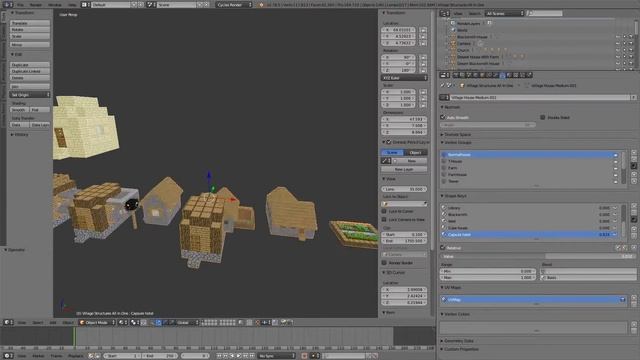Toggle Lock to Cursor checkbox
640x360 pixels.
[384, 211]
